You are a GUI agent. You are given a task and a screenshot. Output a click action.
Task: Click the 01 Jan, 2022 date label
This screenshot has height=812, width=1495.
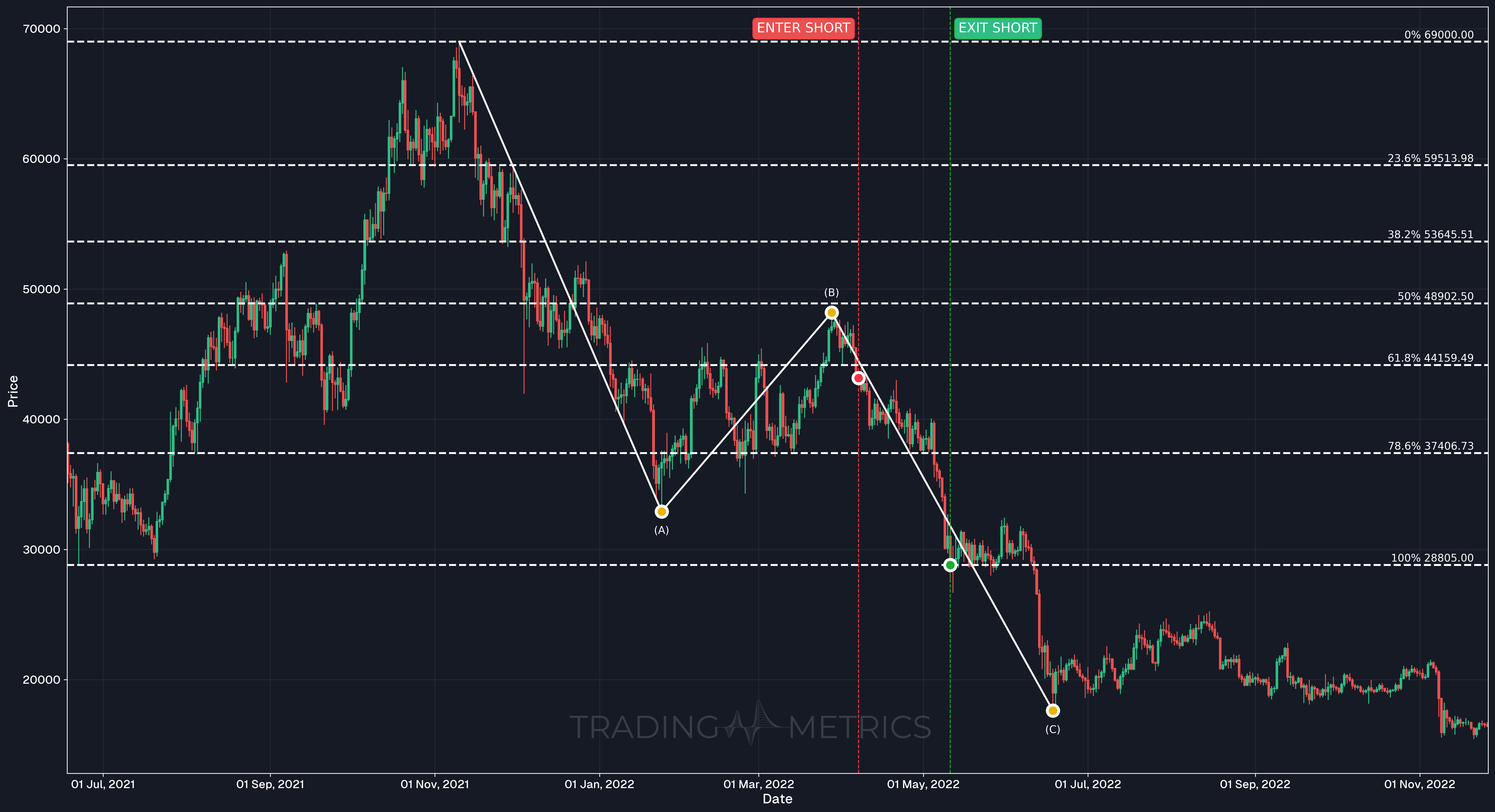(x=600, y=784)
